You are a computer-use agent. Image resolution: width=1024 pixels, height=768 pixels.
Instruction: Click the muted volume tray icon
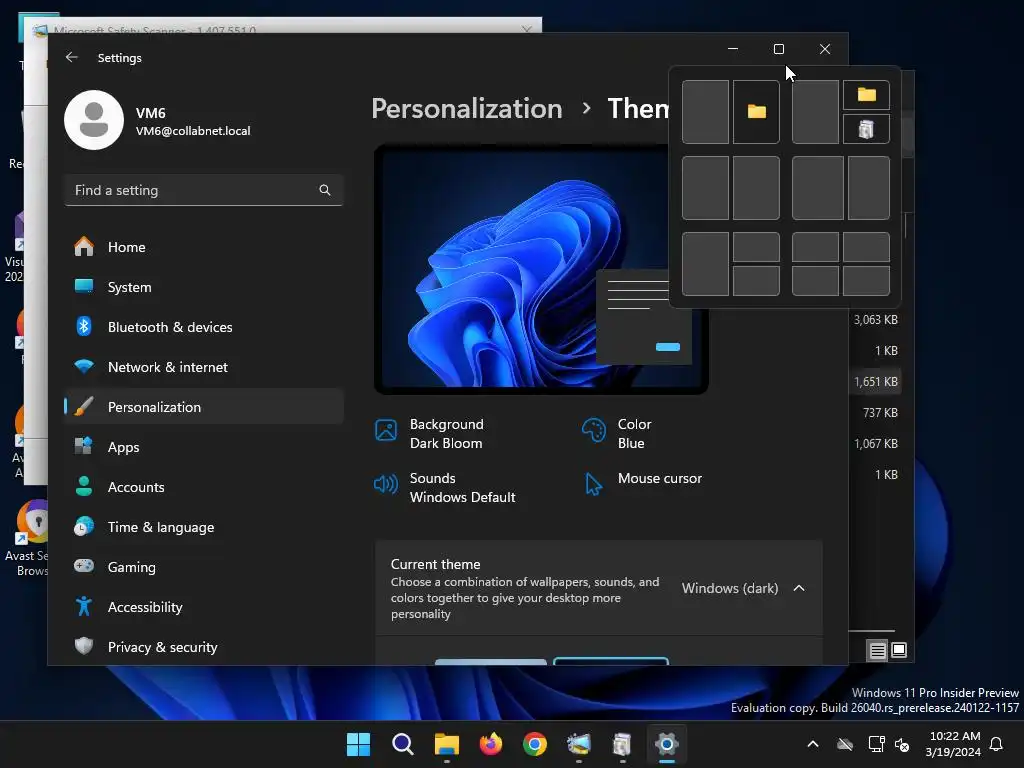click(x=902, y=744)
